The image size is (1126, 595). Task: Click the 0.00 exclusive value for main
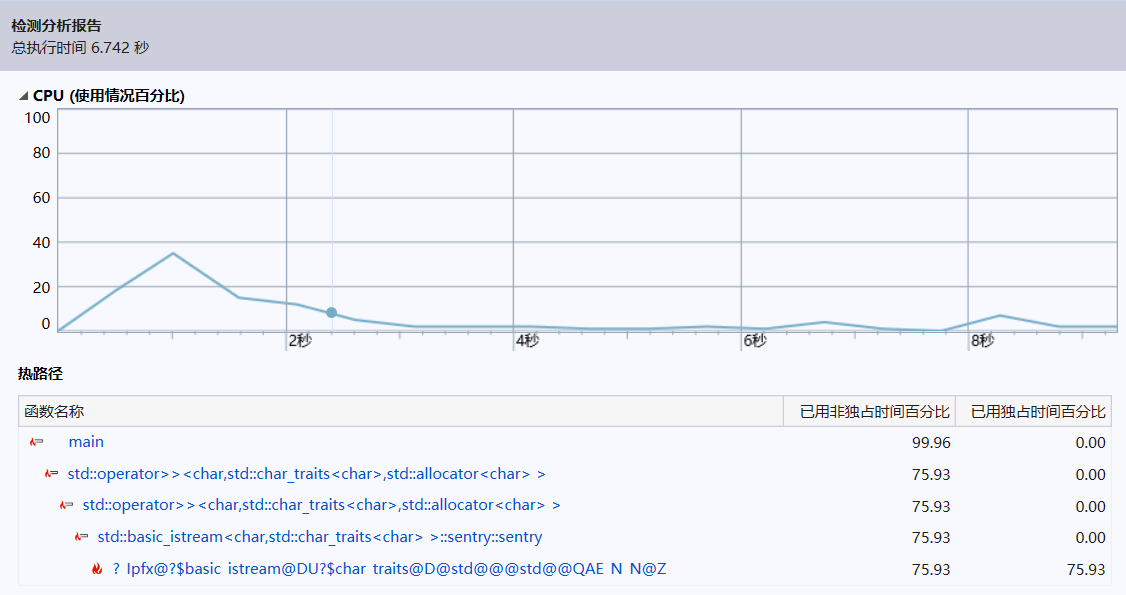pos(1090,443)
